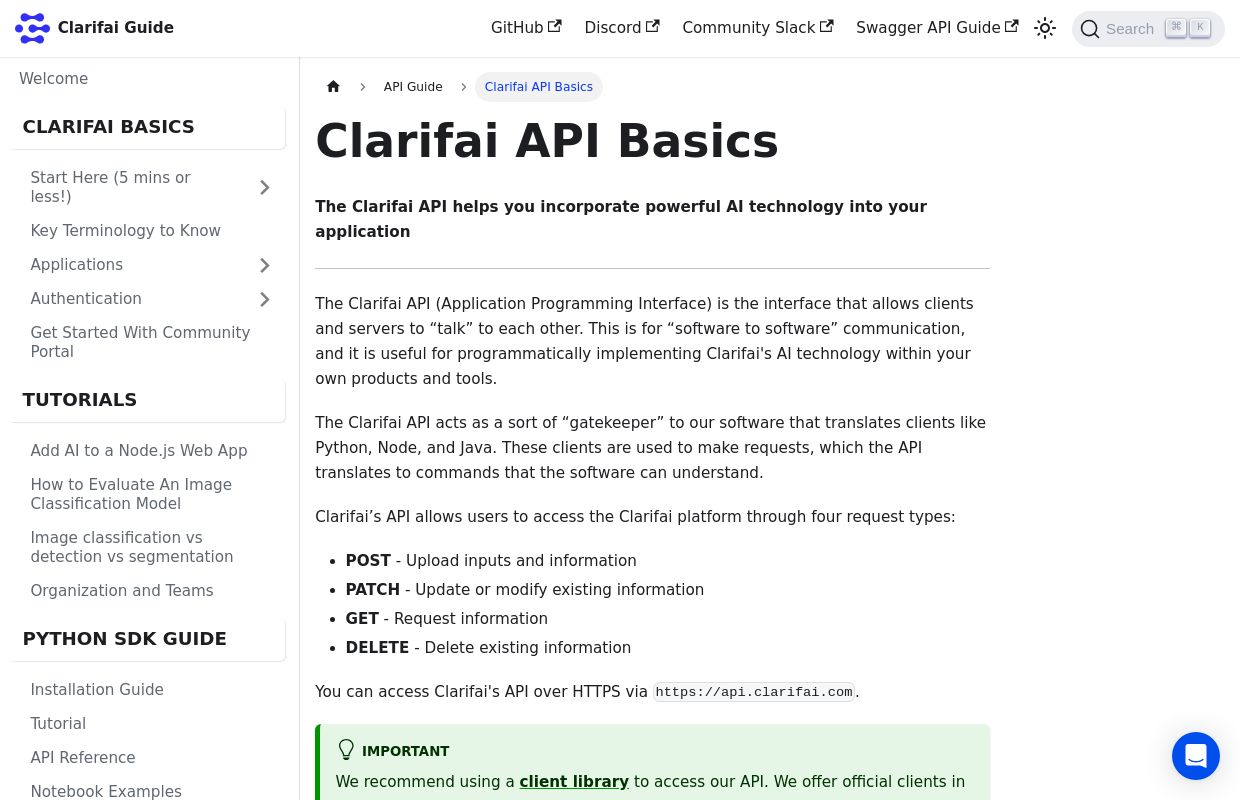The image size is (1240, 800).
Task: Expand the Start Here sidebar section chevron
Action: pyautogui.click(x=265, y=187)
